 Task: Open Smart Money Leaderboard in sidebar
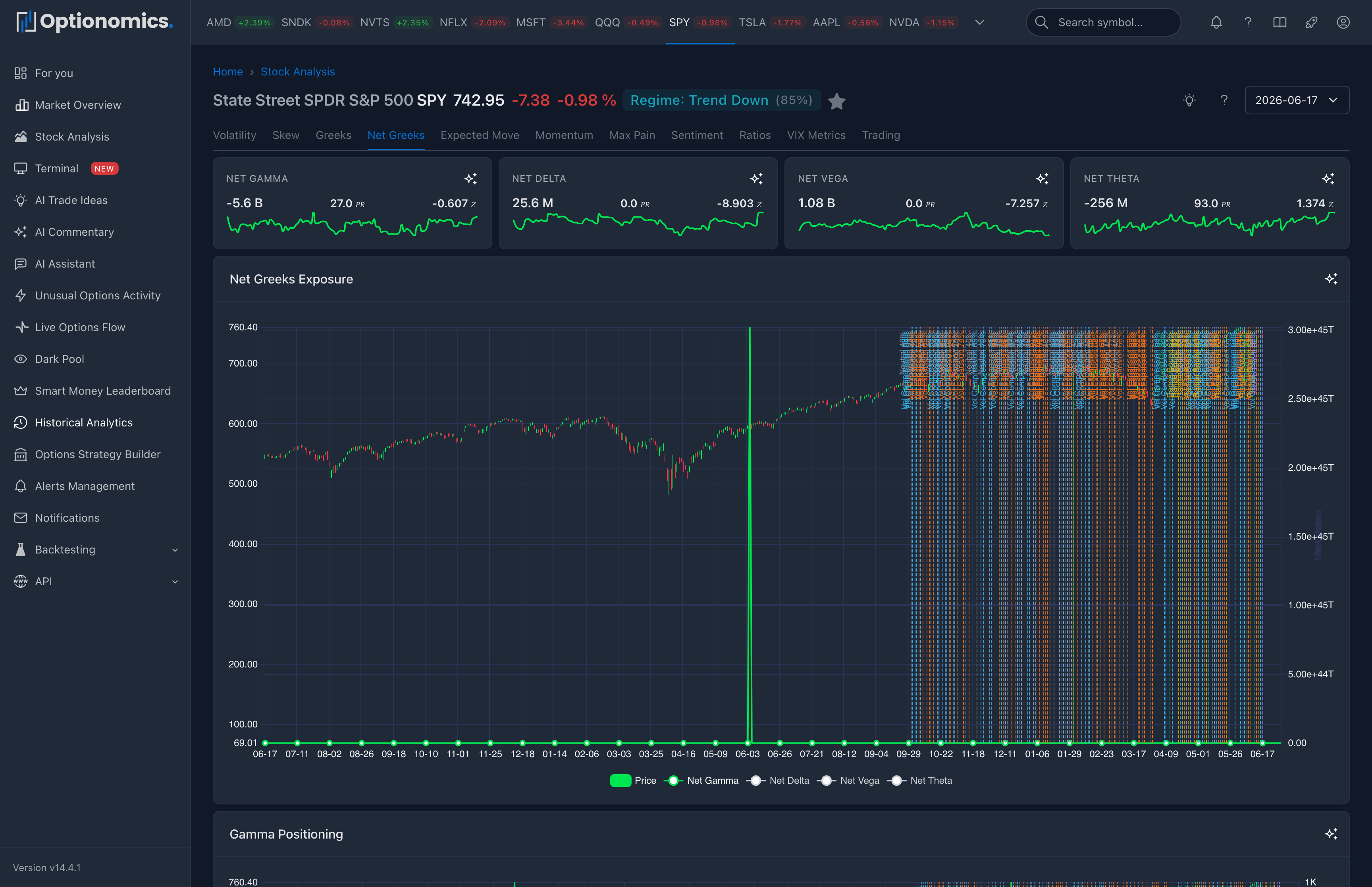[95, 391]
